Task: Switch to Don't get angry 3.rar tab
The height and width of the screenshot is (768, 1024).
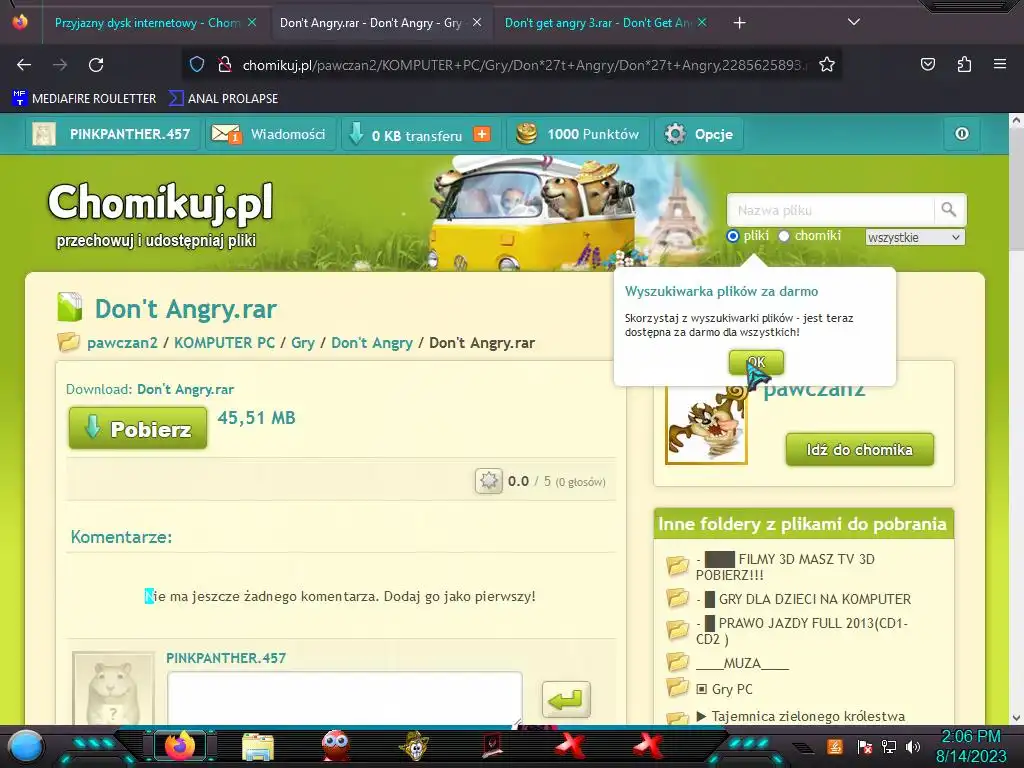Action: click(598, 23)
